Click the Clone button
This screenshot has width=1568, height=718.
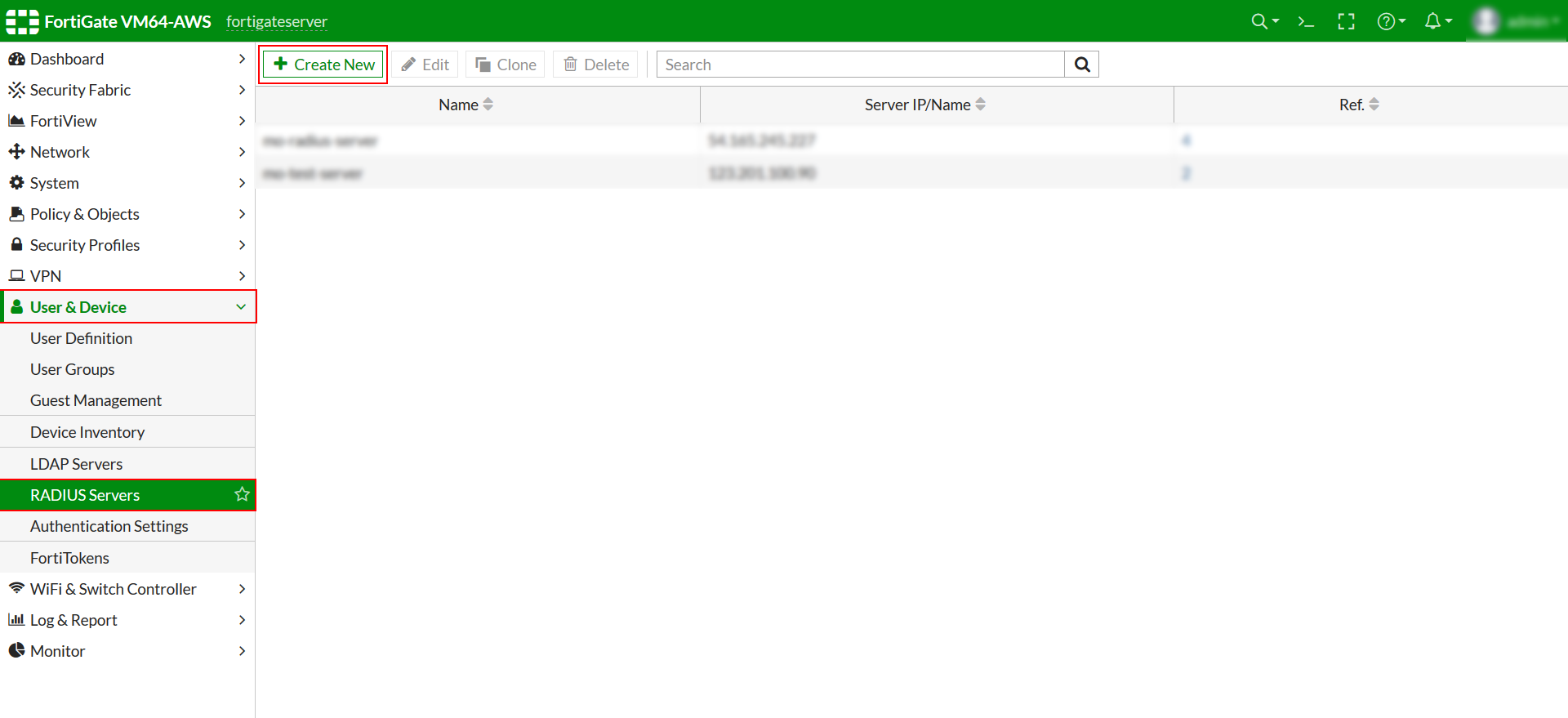coord(506,65)
